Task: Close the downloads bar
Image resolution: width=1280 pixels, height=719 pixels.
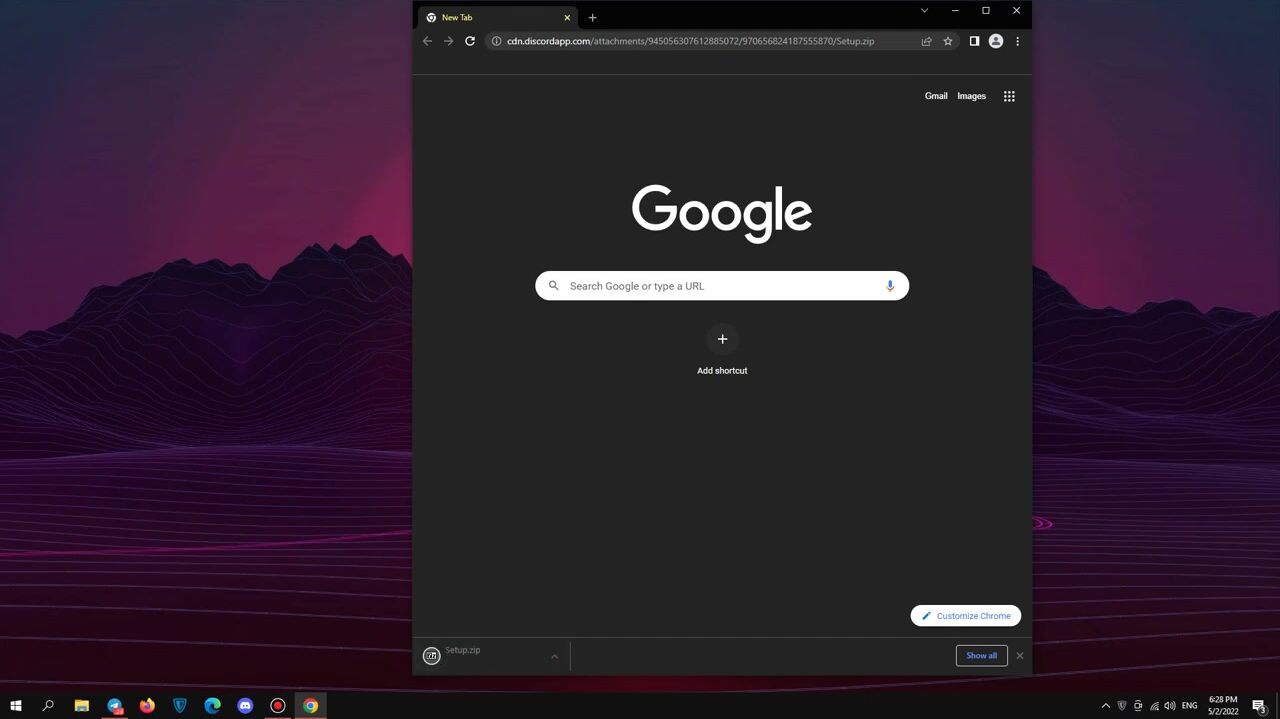Action: pos(1020,656)
